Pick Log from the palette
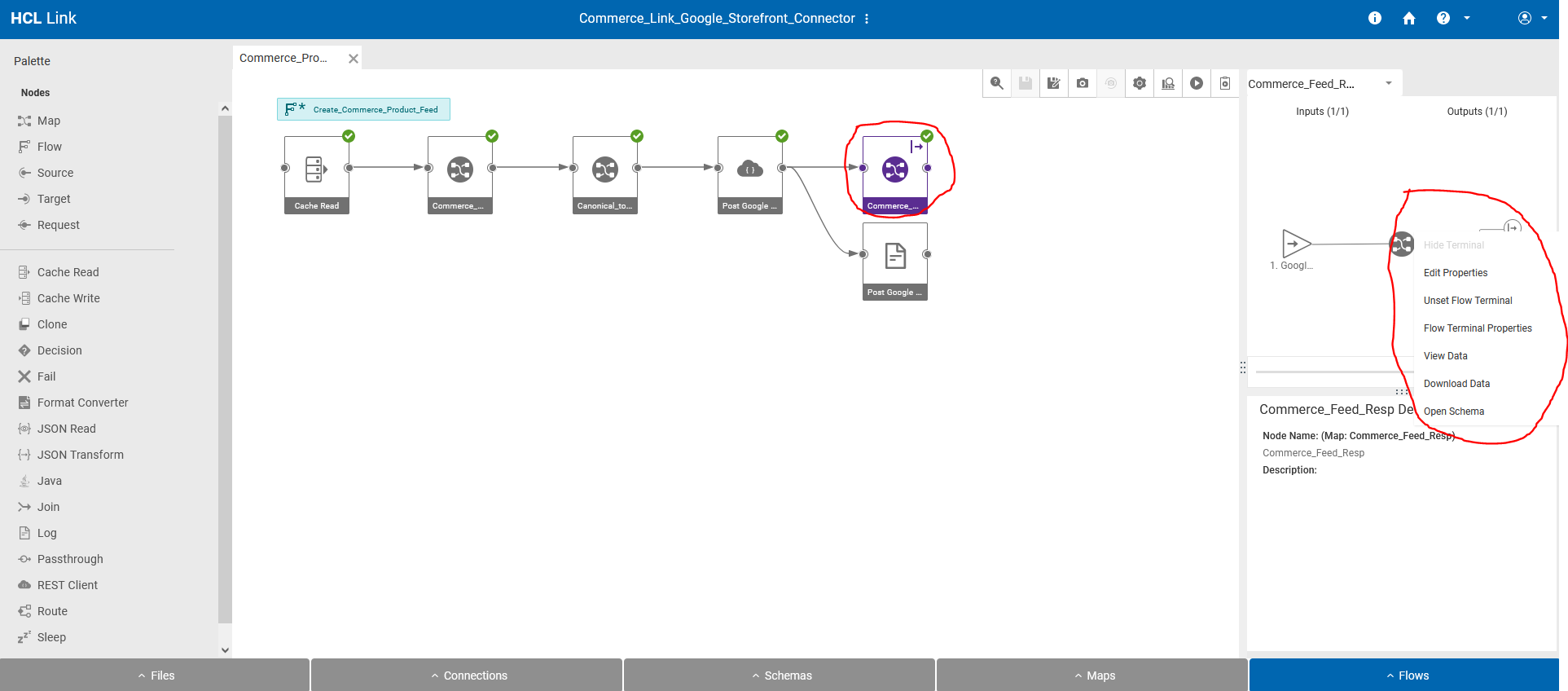Image resolution: width=1568 pixels, height=691 pixels. (x=37, y=533)
